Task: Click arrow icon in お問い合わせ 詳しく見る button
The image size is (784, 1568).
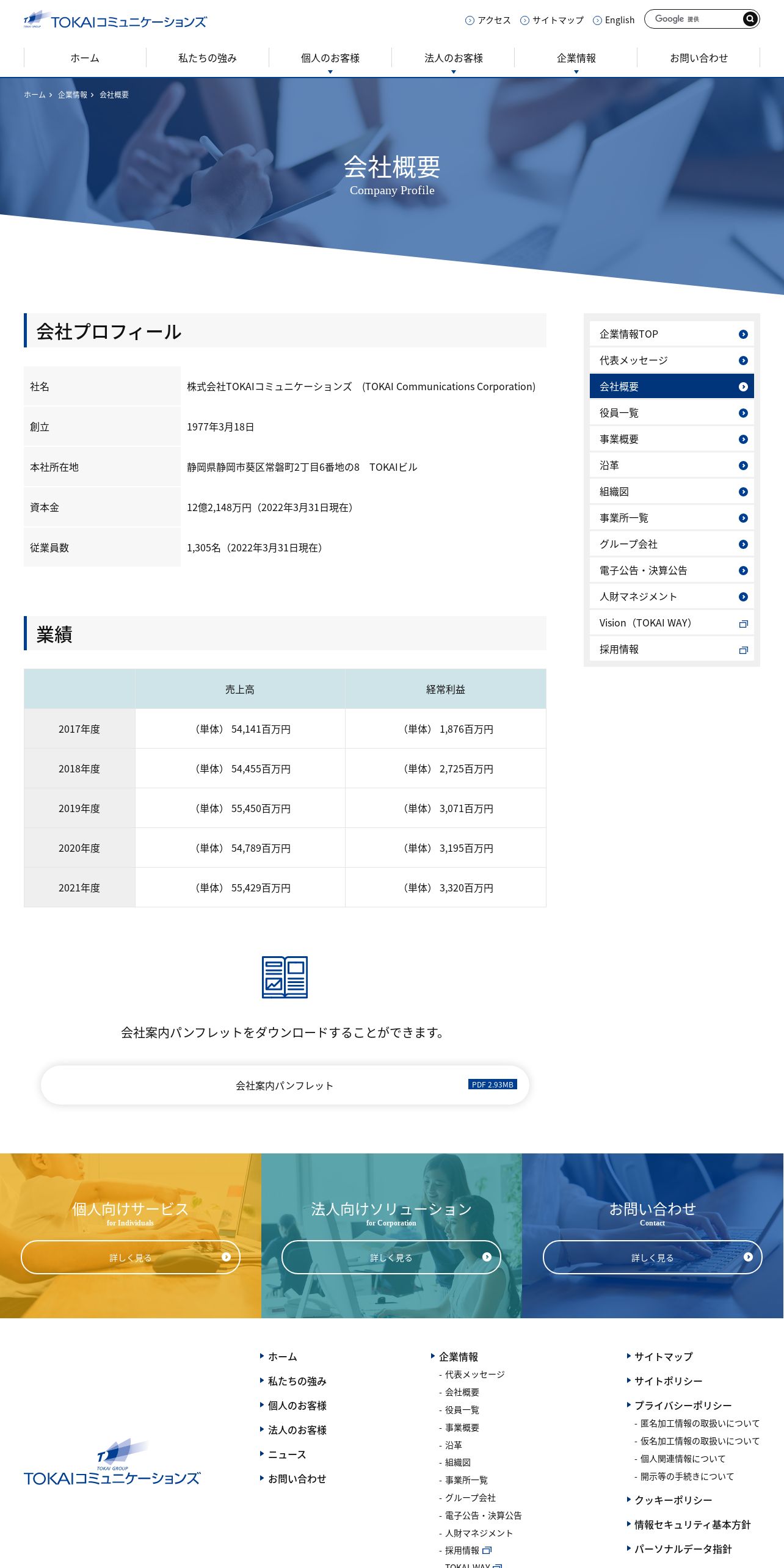Action: [748, 1257]
